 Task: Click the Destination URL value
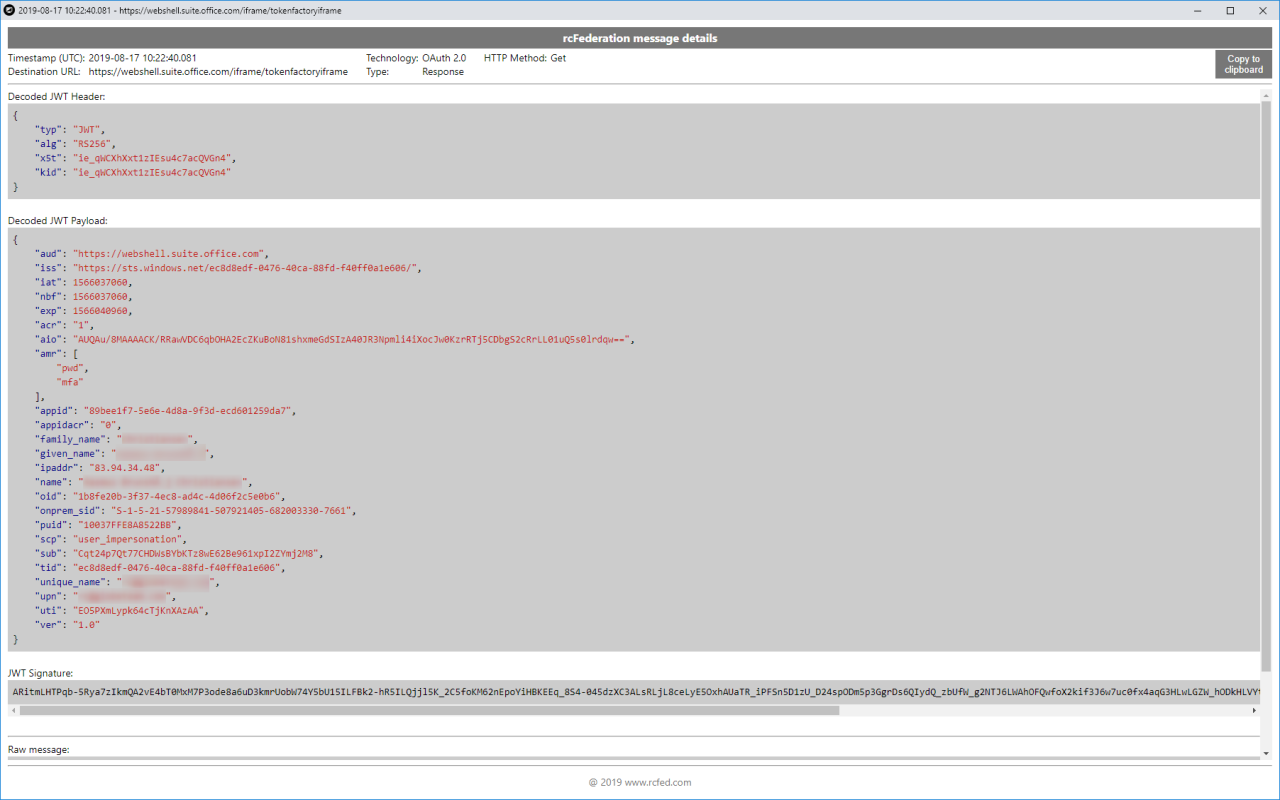click(218, 72)
